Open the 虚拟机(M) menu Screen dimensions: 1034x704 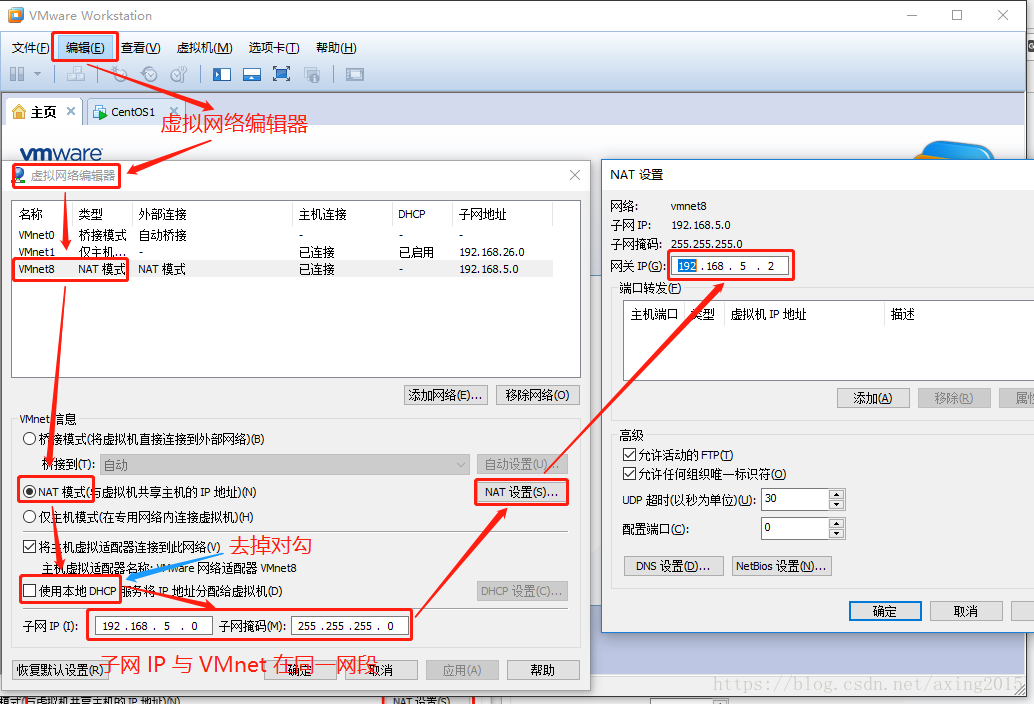[204, 47]
